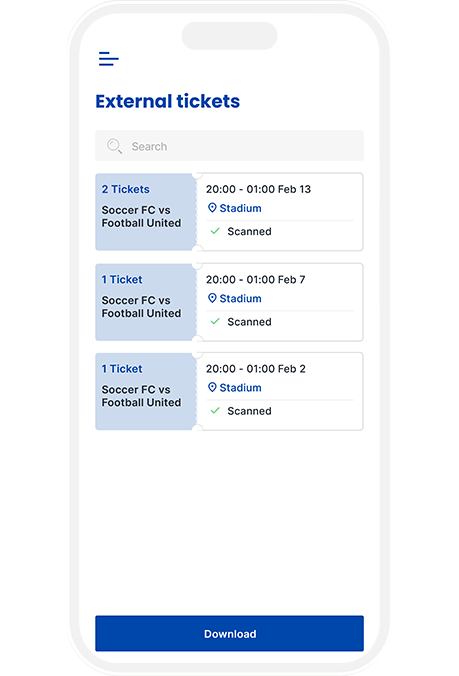Tap the location pin for Feb 2 ticket
This screenshot has width=459, height=676.
point(212,387)
